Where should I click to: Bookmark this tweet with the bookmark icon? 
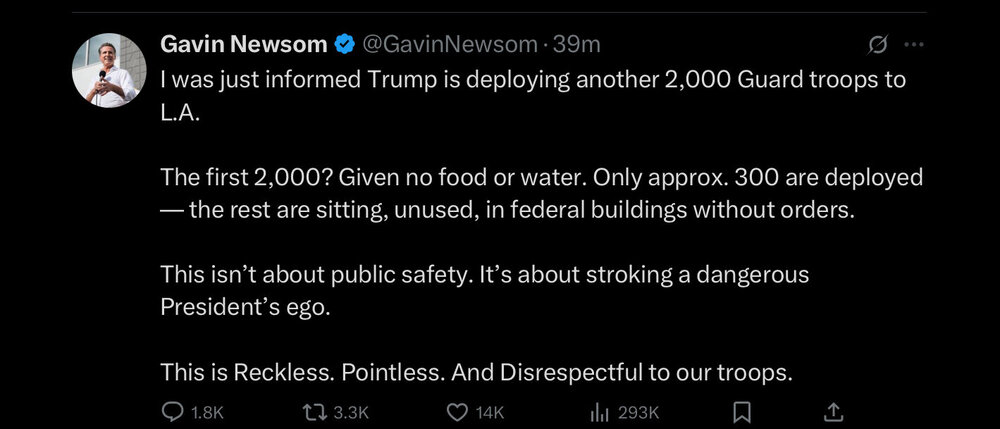pos(742,412)
